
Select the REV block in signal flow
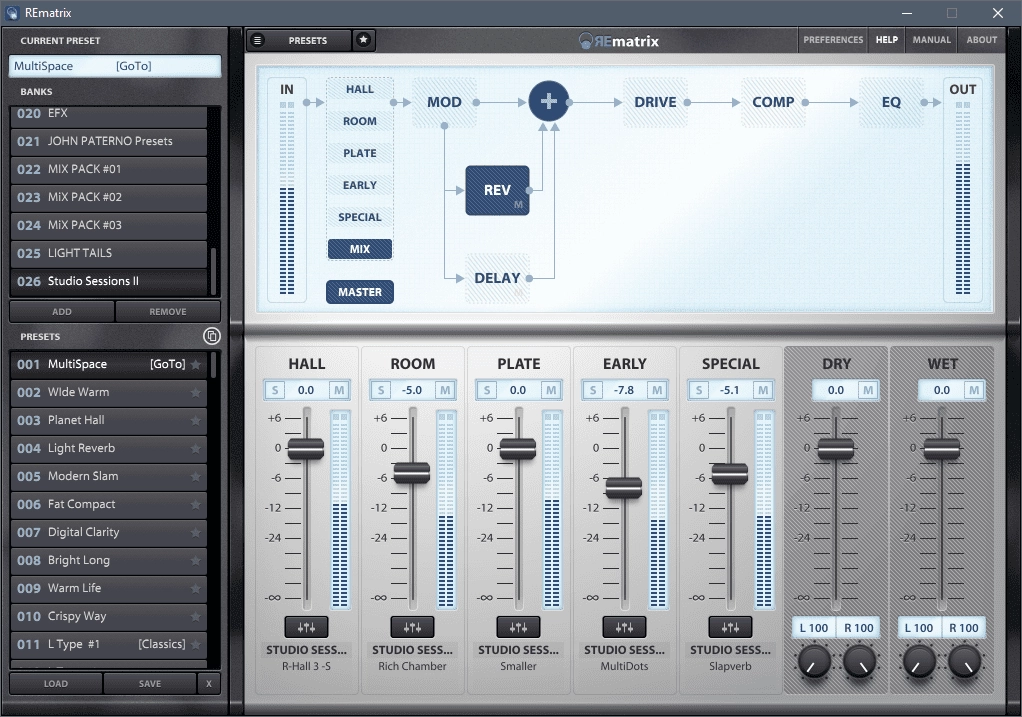coord(497,190)
